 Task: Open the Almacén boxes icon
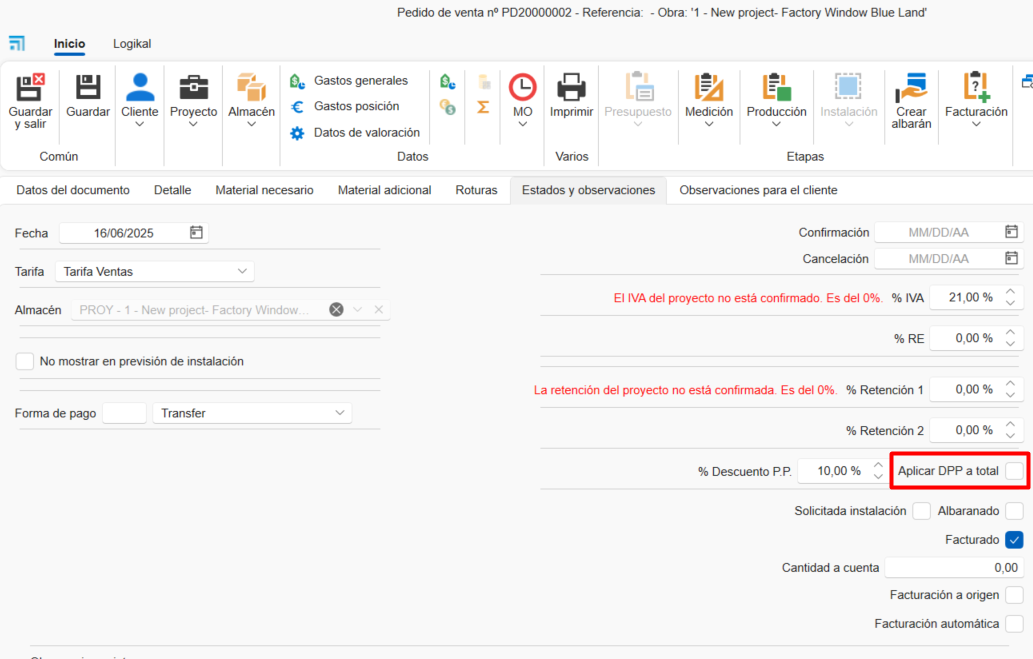(251, 87)
